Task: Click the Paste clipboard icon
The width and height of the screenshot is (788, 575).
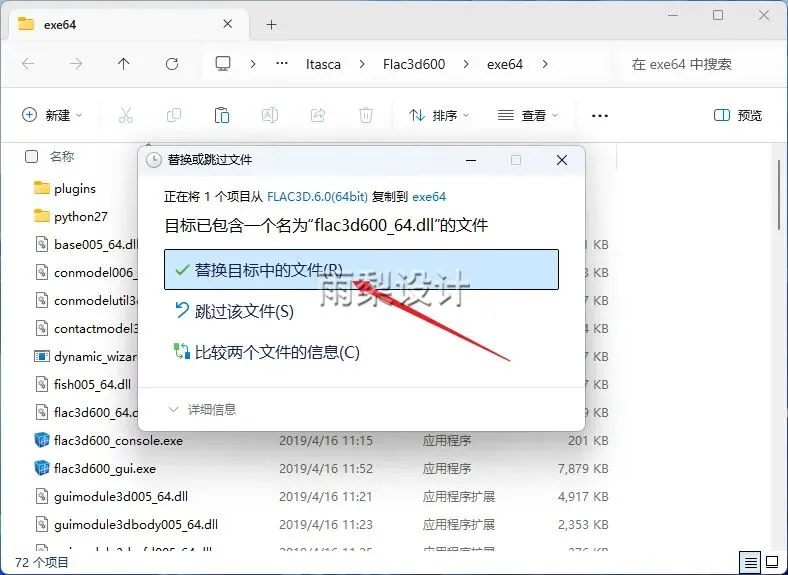Action: click(222, 115)
